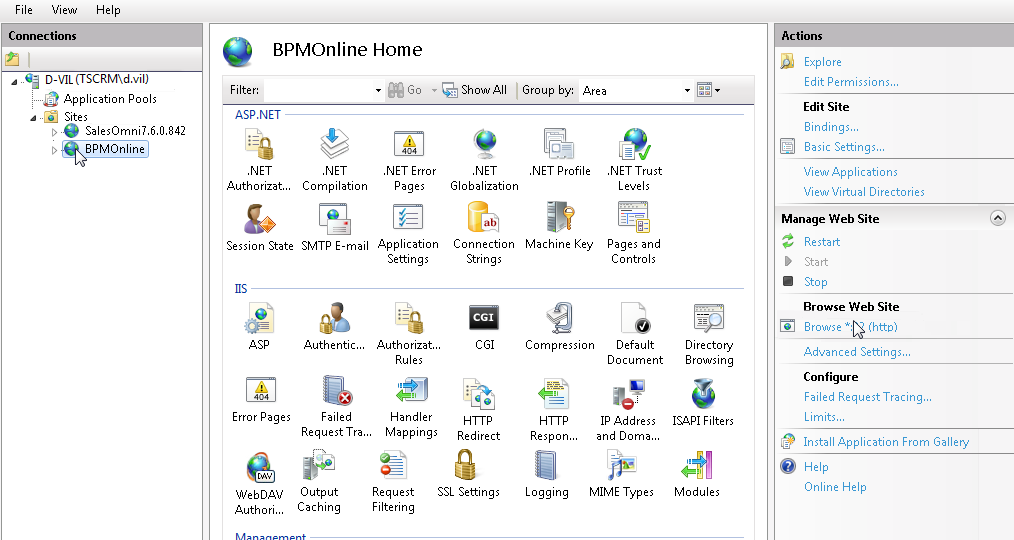Open IIS Authorization Rules icon
Screen dimensions: 1014x540
pyautogui.click(x=409, y=334)
